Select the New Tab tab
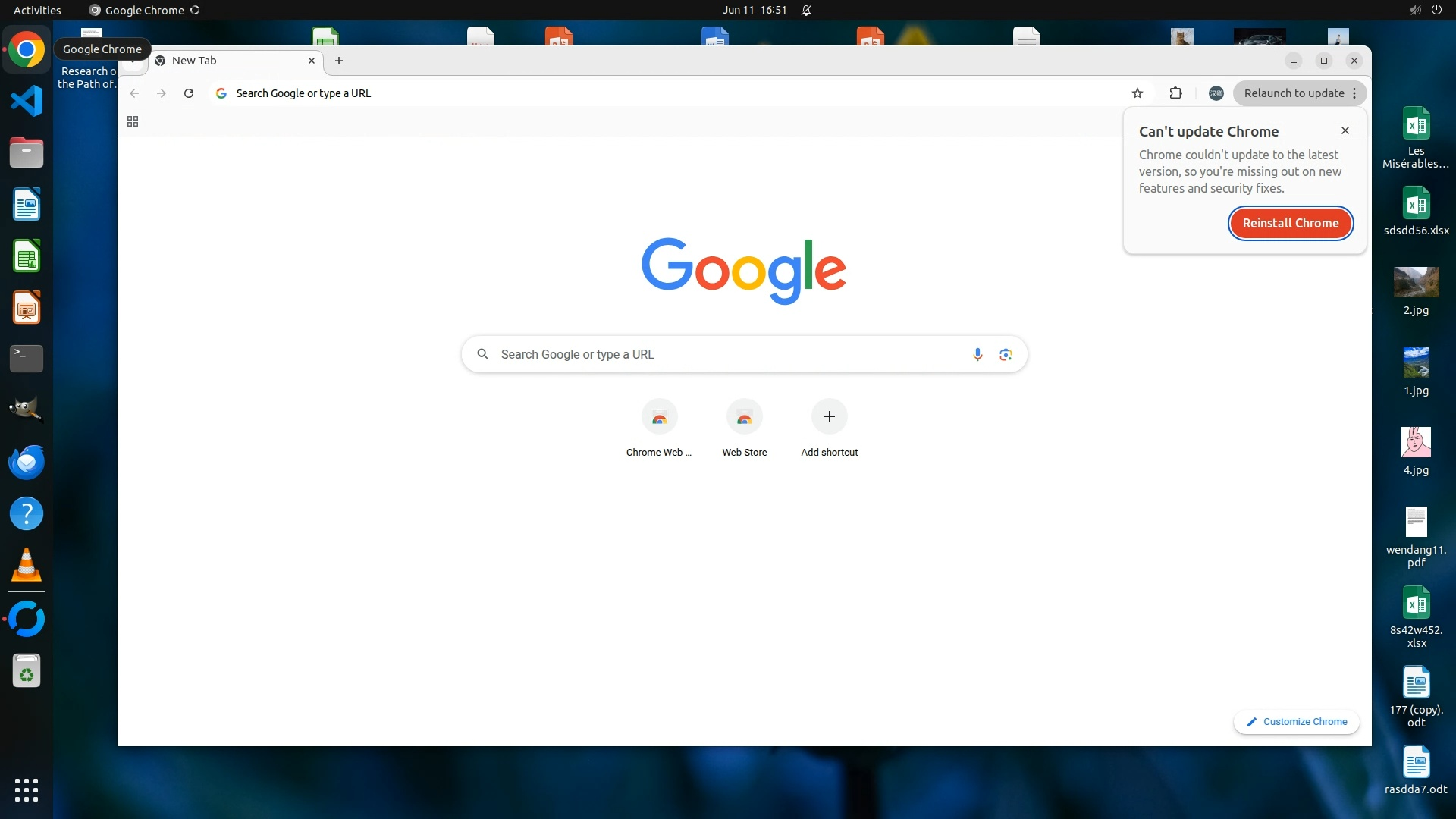This screenshot has width=1456, height=819. pos(227,61)
